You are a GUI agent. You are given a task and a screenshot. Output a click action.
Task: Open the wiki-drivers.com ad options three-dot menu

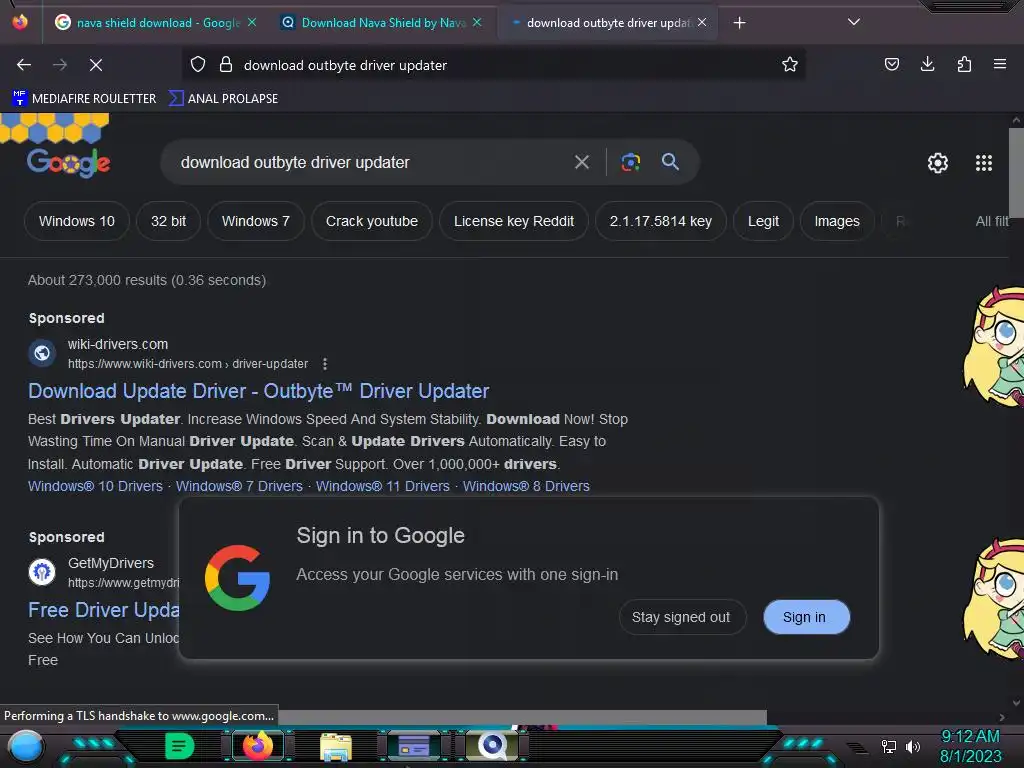325,364
